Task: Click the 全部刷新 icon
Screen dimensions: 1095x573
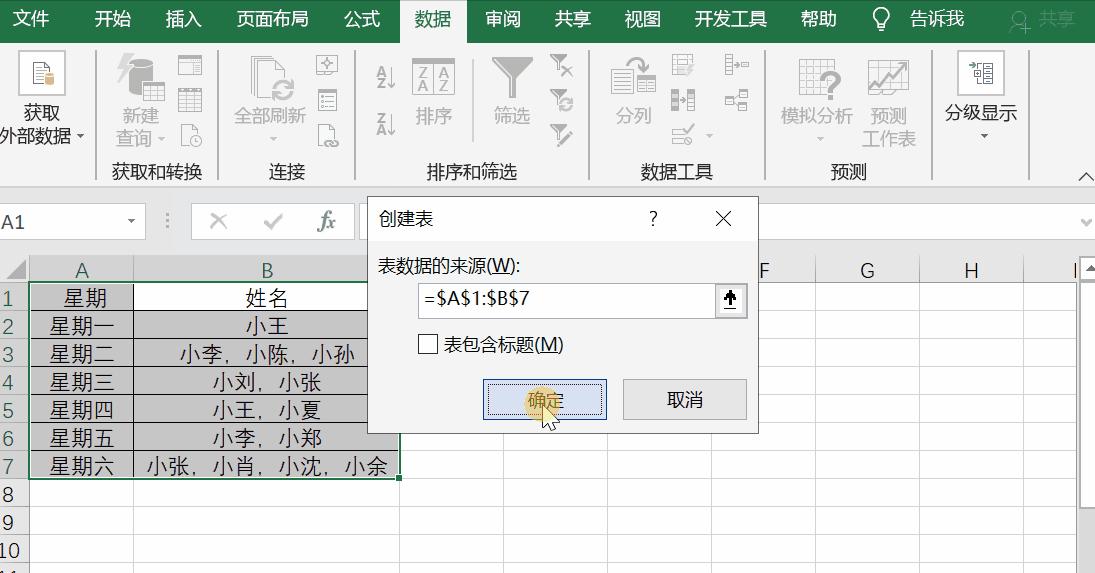Action: [271, 78]
